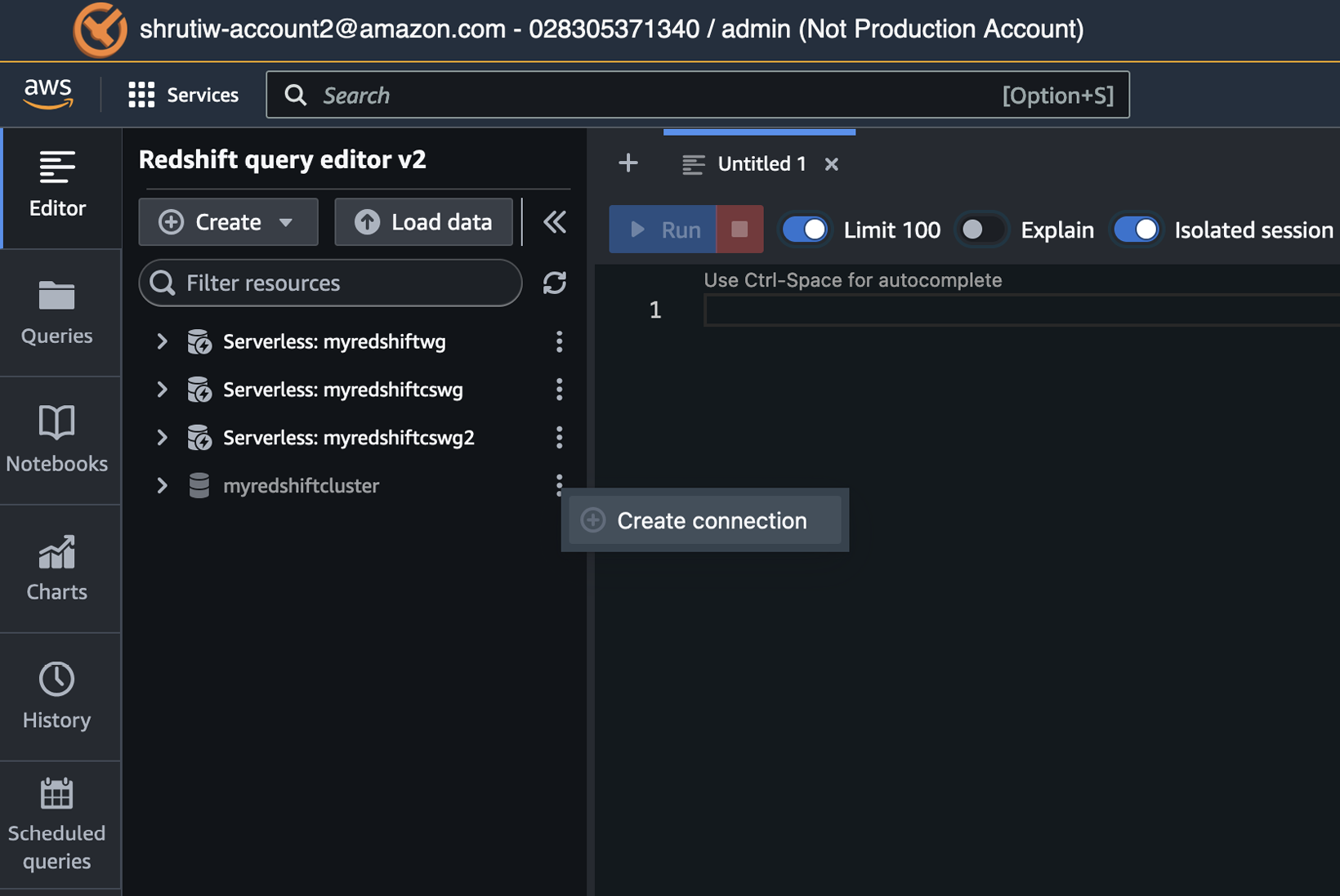
Task: Toggle off the Limit 100 switch
Action: (x=805, y=230)
